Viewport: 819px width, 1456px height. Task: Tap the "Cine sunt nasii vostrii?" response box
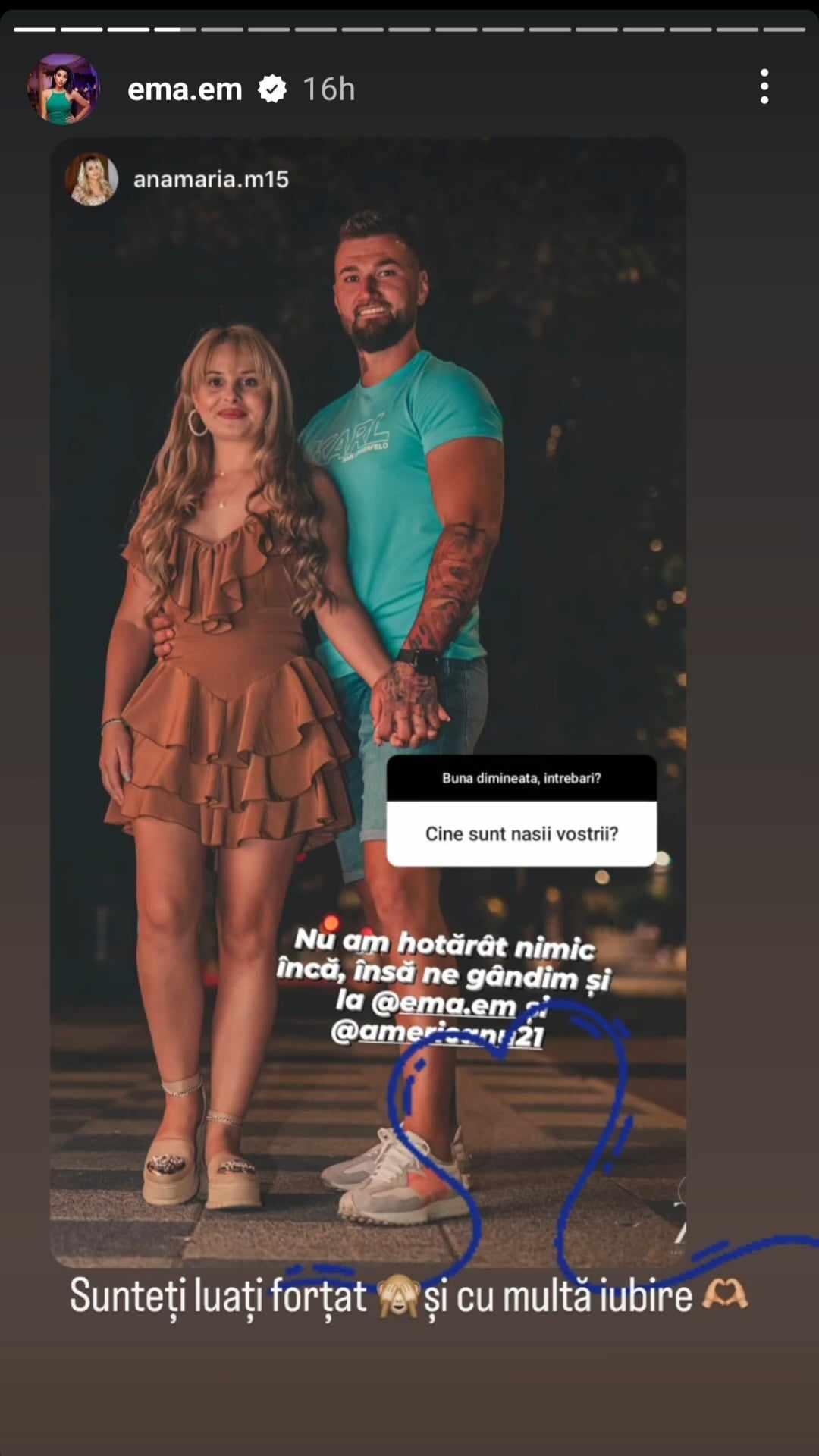(x=522, y=833)
